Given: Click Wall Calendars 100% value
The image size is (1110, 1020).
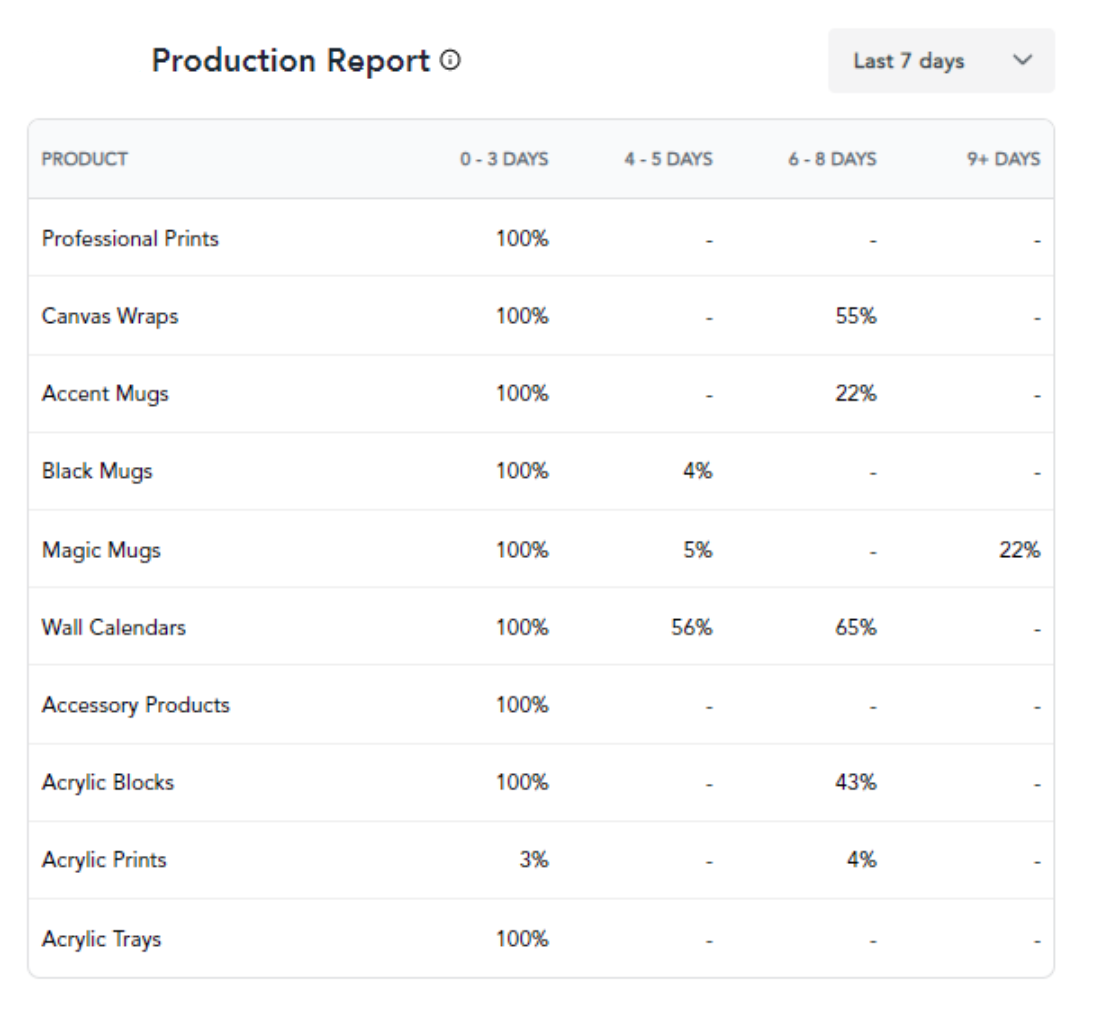Looking at the screenshot, I should tap(522, 627).
